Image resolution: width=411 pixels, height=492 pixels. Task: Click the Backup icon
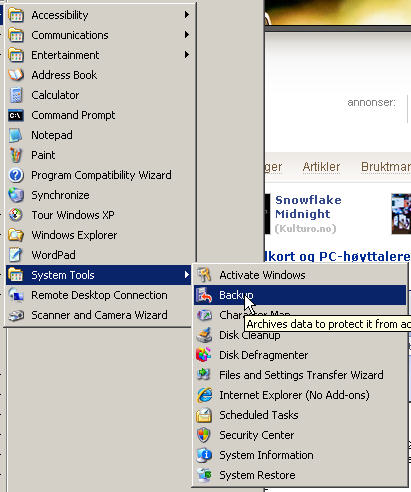[204, 295]
